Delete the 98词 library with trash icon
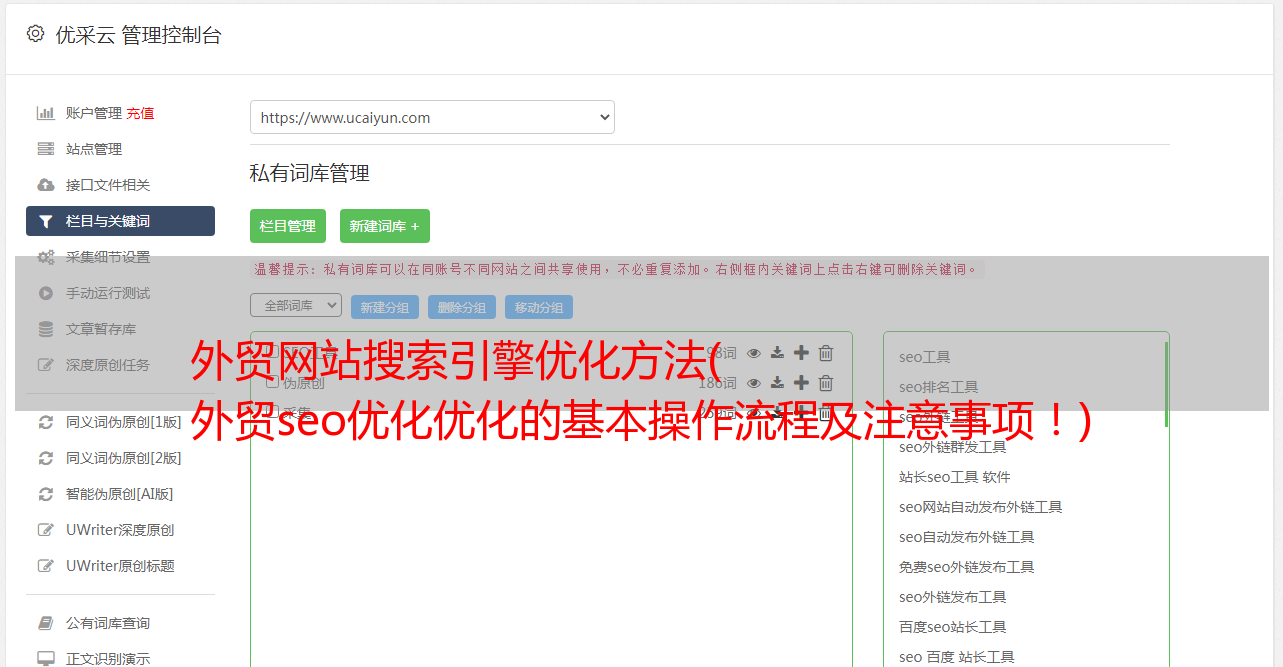1283x667 pixels. pyautogui.click(x=826, y=353)
